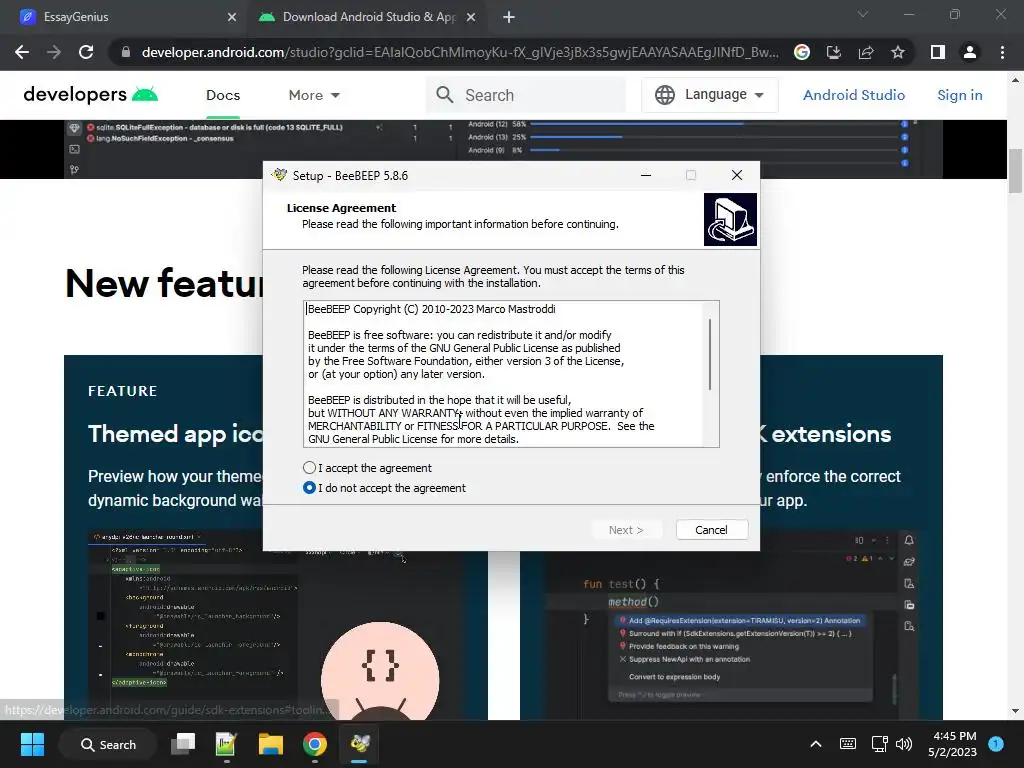
Task: Click the license agreement text scrollbar
Action: (x=710, y=355)
